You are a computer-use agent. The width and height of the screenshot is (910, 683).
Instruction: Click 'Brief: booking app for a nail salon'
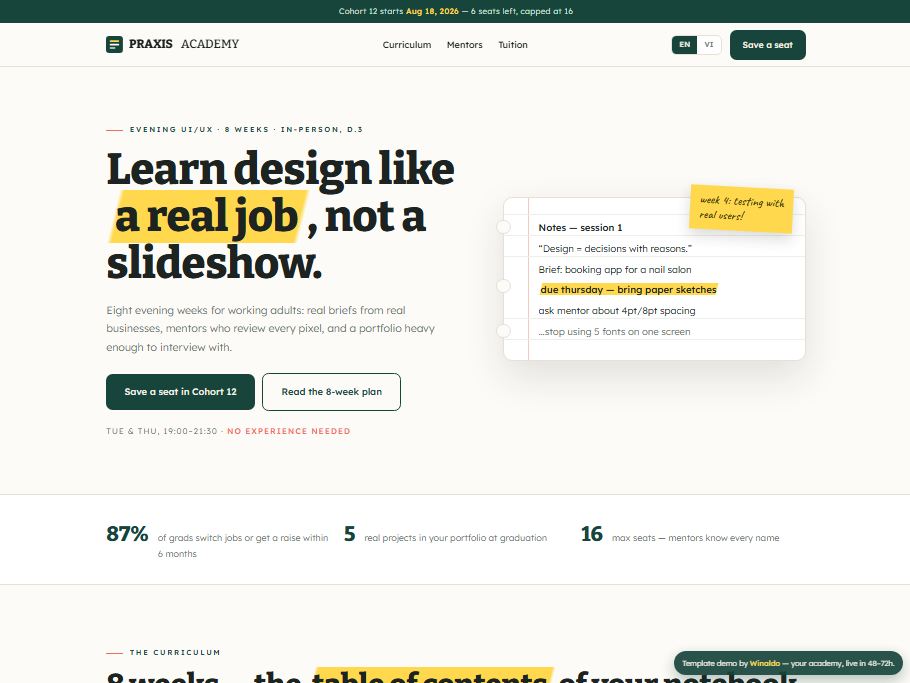click(615, 269)
